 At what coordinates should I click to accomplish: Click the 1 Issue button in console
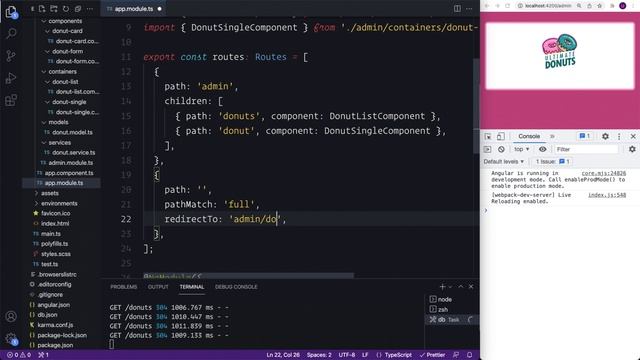553,162
